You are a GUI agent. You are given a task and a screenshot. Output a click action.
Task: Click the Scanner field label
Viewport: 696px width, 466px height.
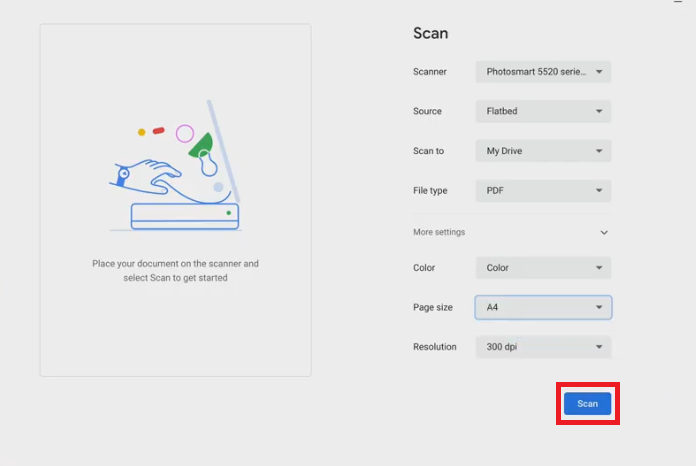click(430, 72)
